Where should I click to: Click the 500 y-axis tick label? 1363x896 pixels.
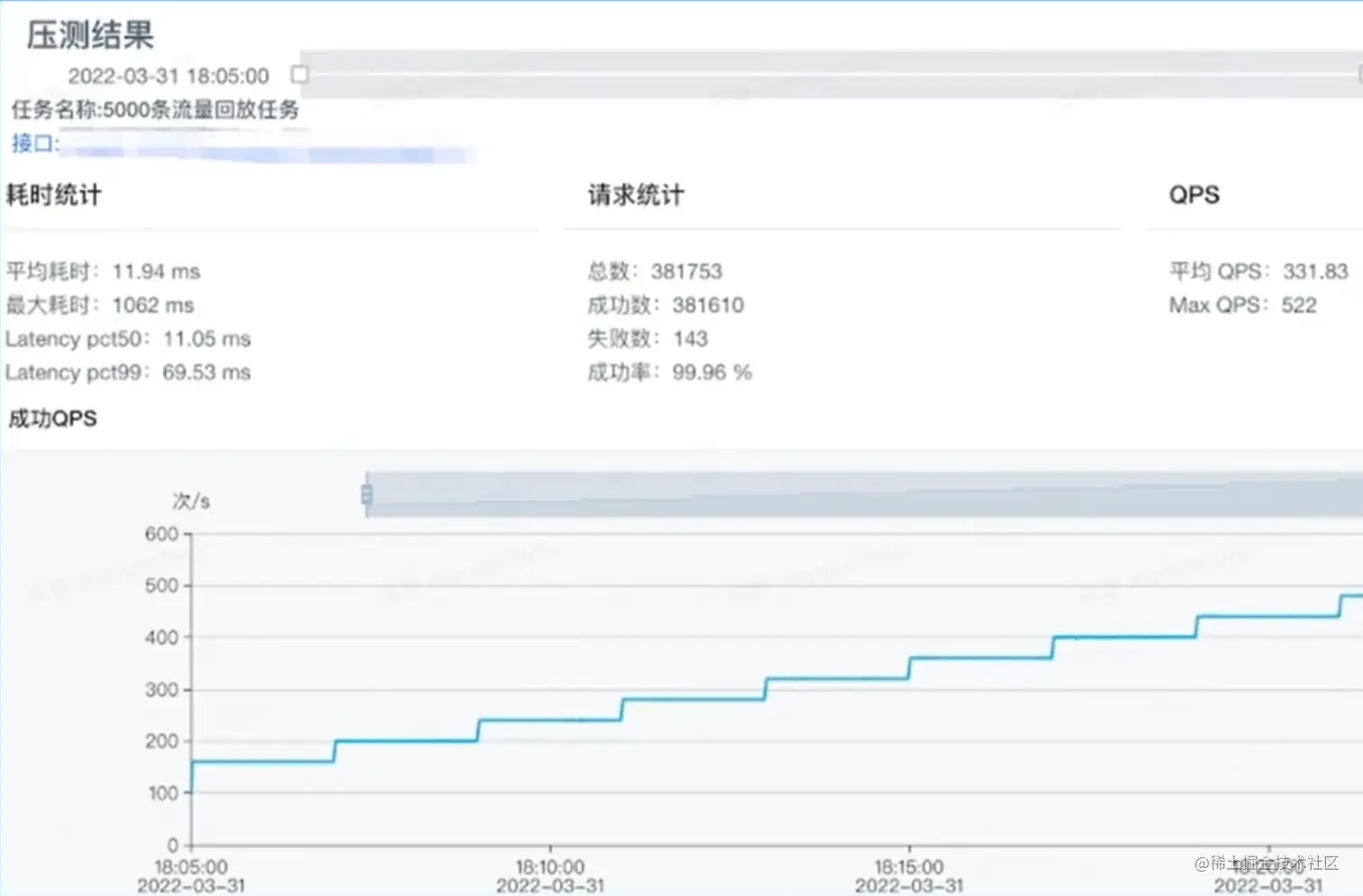(162, 586)
